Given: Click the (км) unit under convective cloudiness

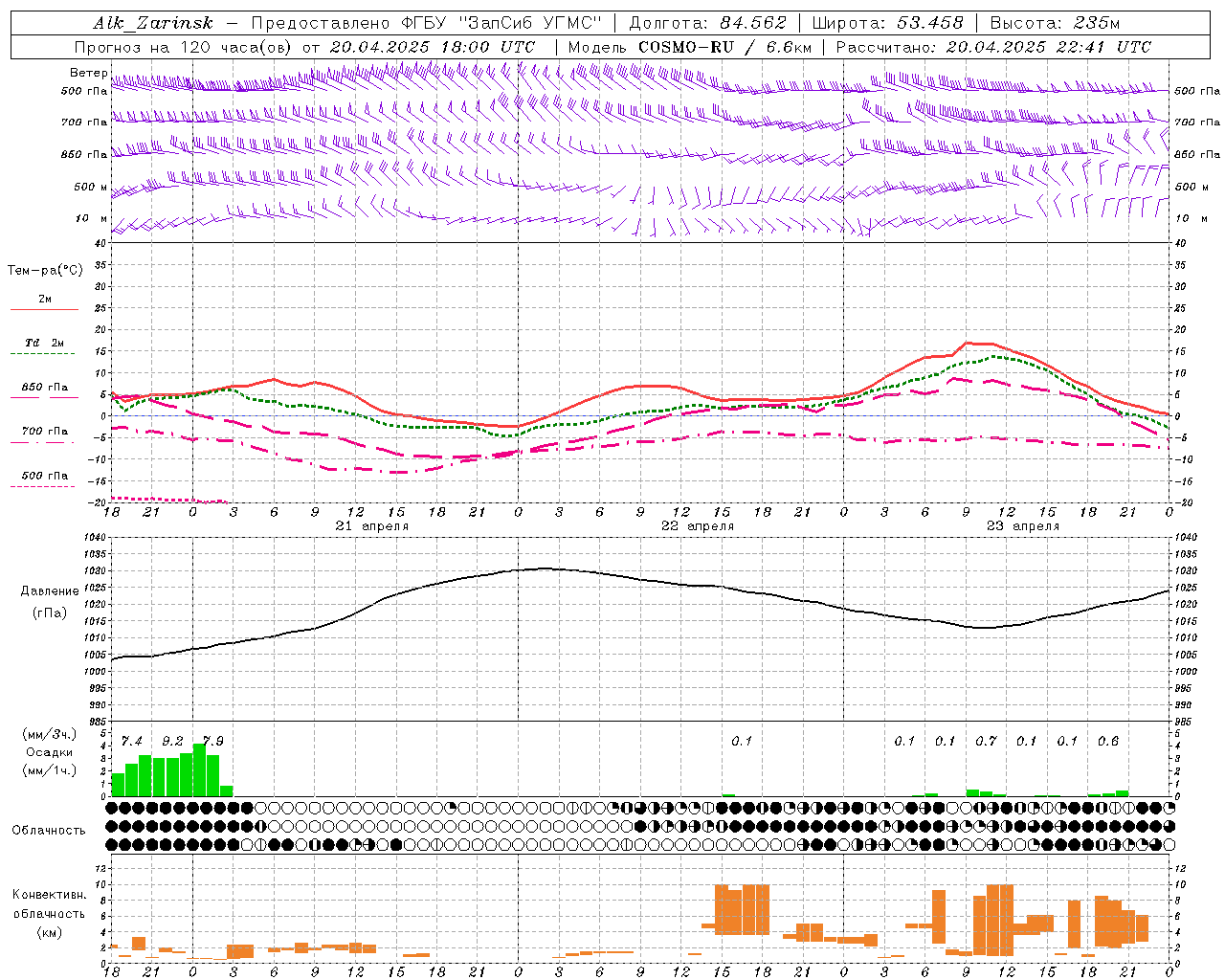Looking at the screenshot, I should (x=50, y=932).
